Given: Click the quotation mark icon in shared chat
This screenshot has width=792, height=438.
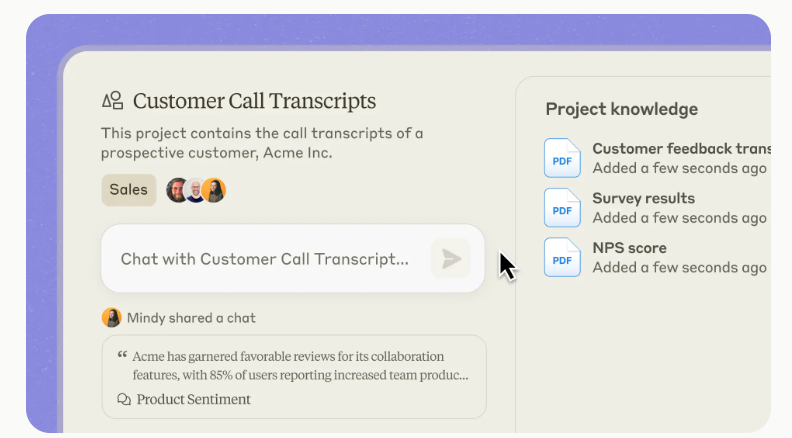Looking at the screenshot, I should coord(122,356).
